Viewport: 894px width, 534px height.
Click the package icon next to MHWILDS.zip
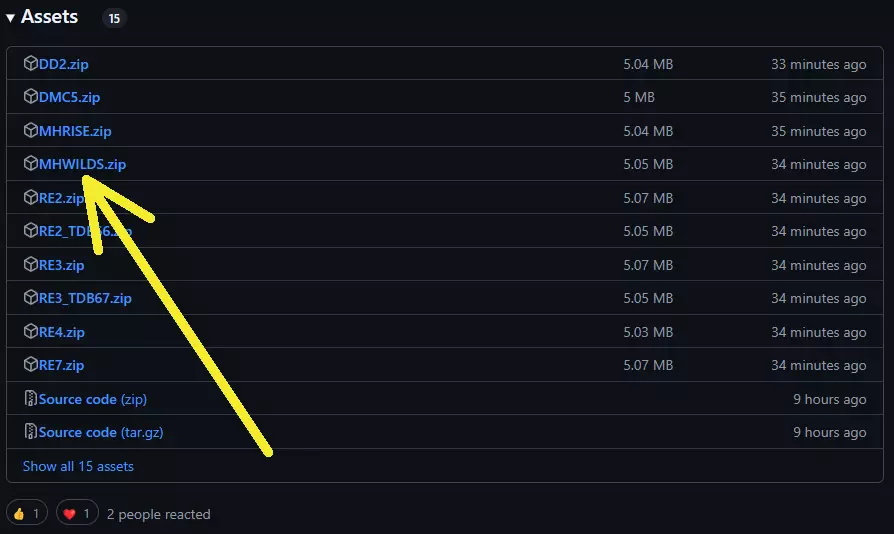[30, 164]
